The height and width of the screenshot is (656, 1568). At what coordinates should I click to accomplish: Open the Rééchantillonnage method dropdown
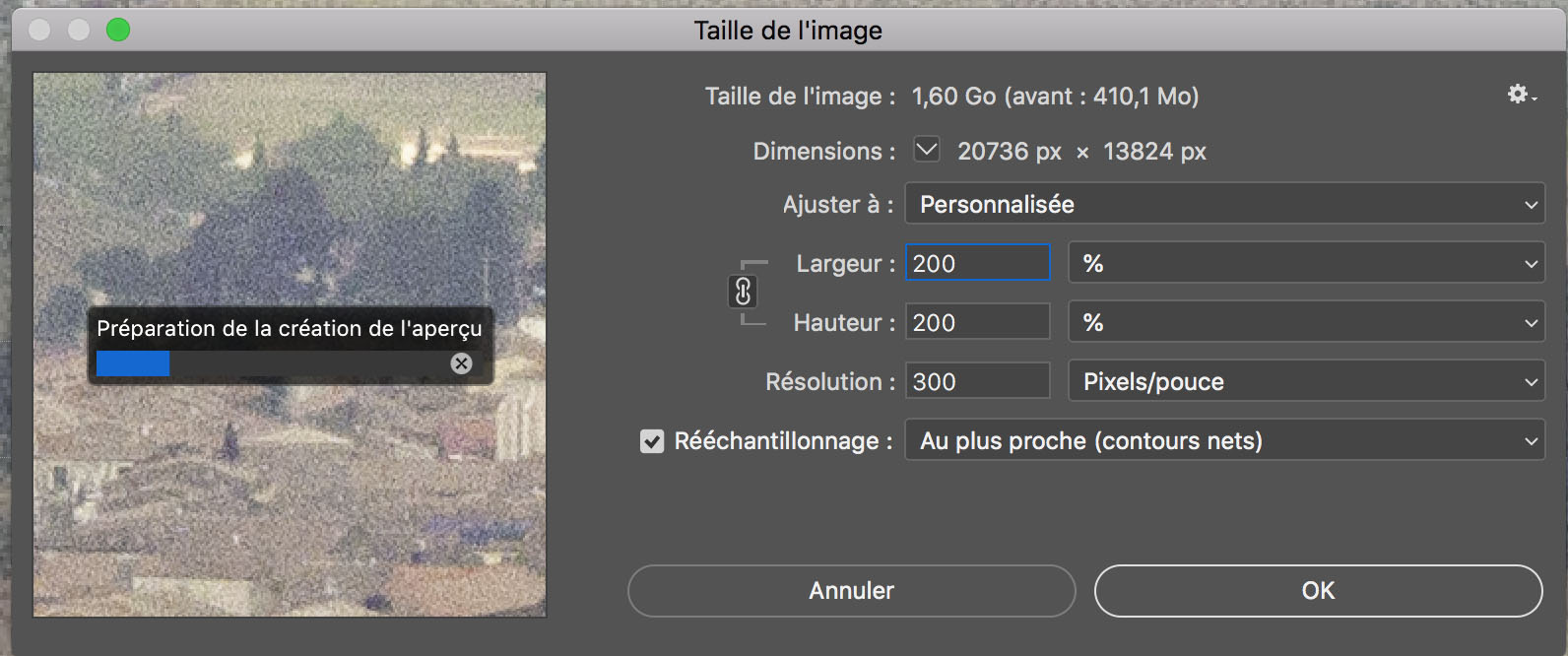[x=1224, y=440]
